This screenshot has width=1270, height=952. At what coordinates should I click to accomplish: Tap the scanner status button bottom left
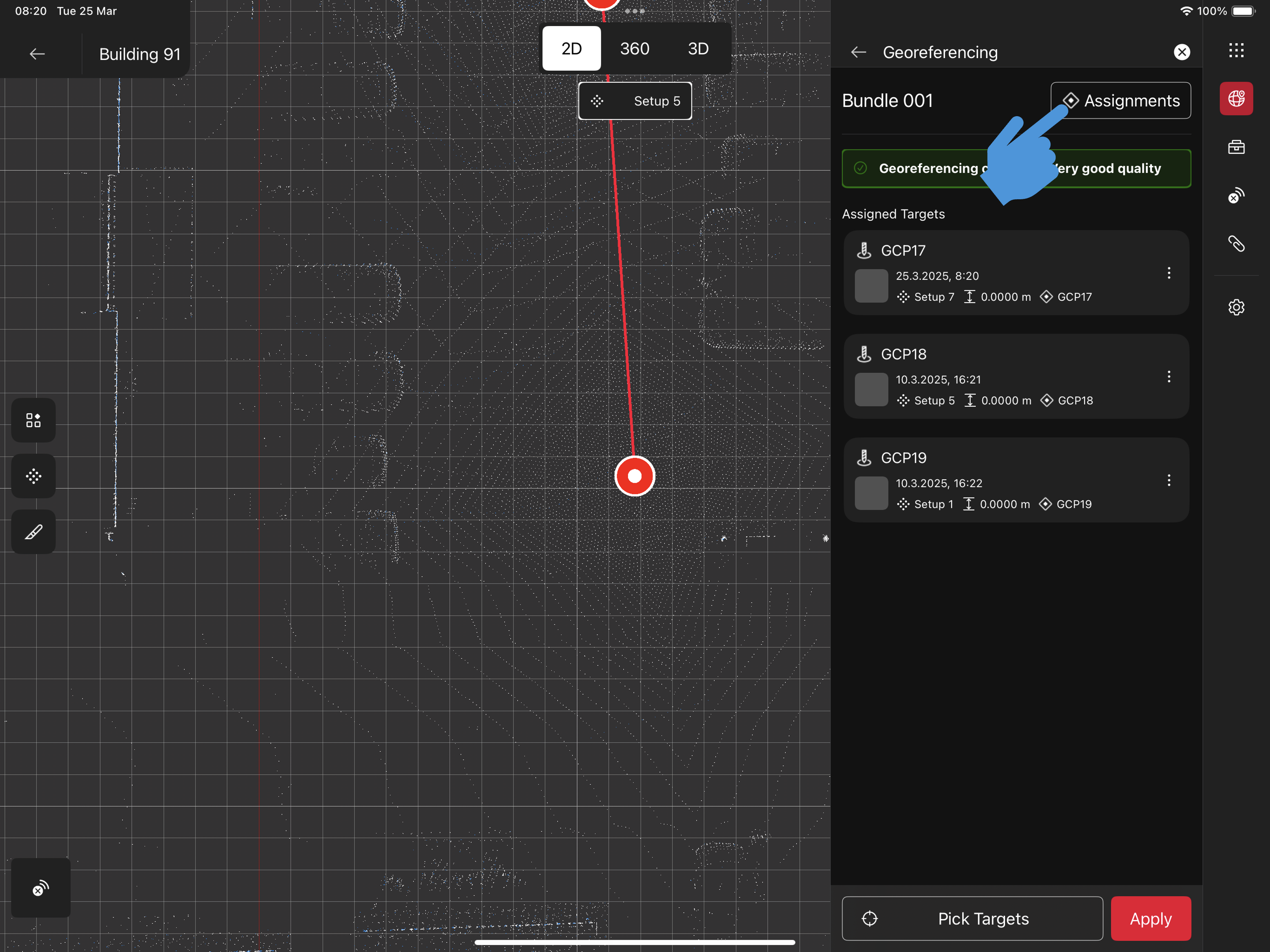[x=40, y=888]
